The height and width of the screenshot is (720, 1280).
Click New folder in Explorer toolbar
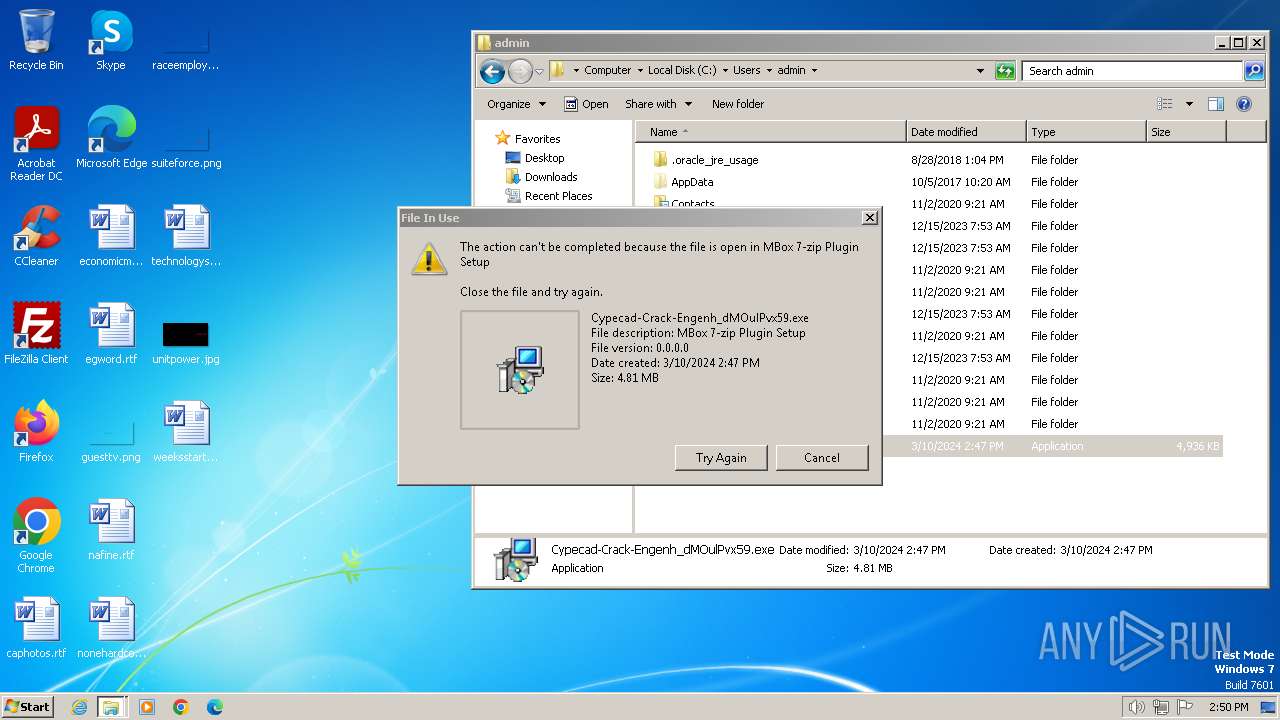tap(738, 104)
